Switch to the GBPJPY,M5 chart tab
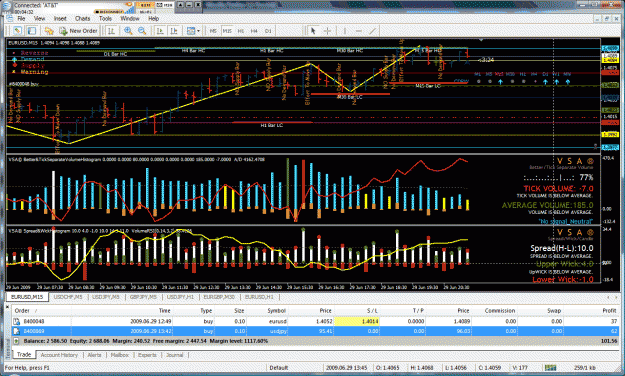This screenshot has width=625, height=376. (143, 297)
